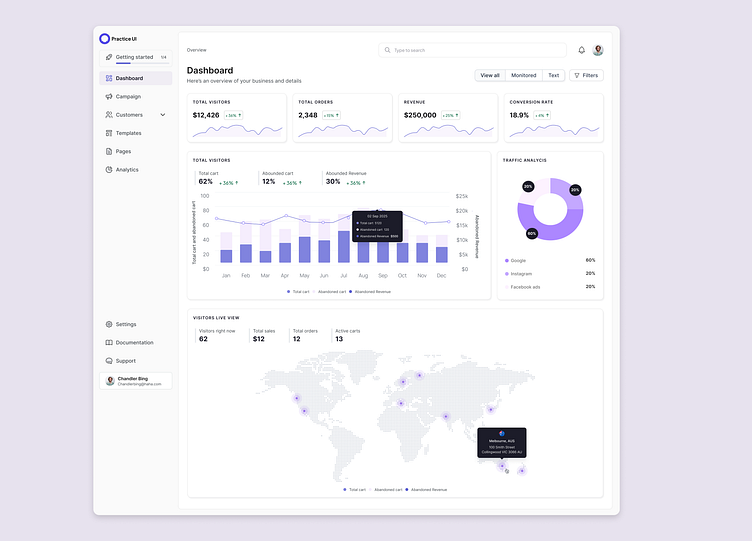Switch to the Text segment
Screen dimensions: 752x541
pyautogui.click(x=553, y=75)
